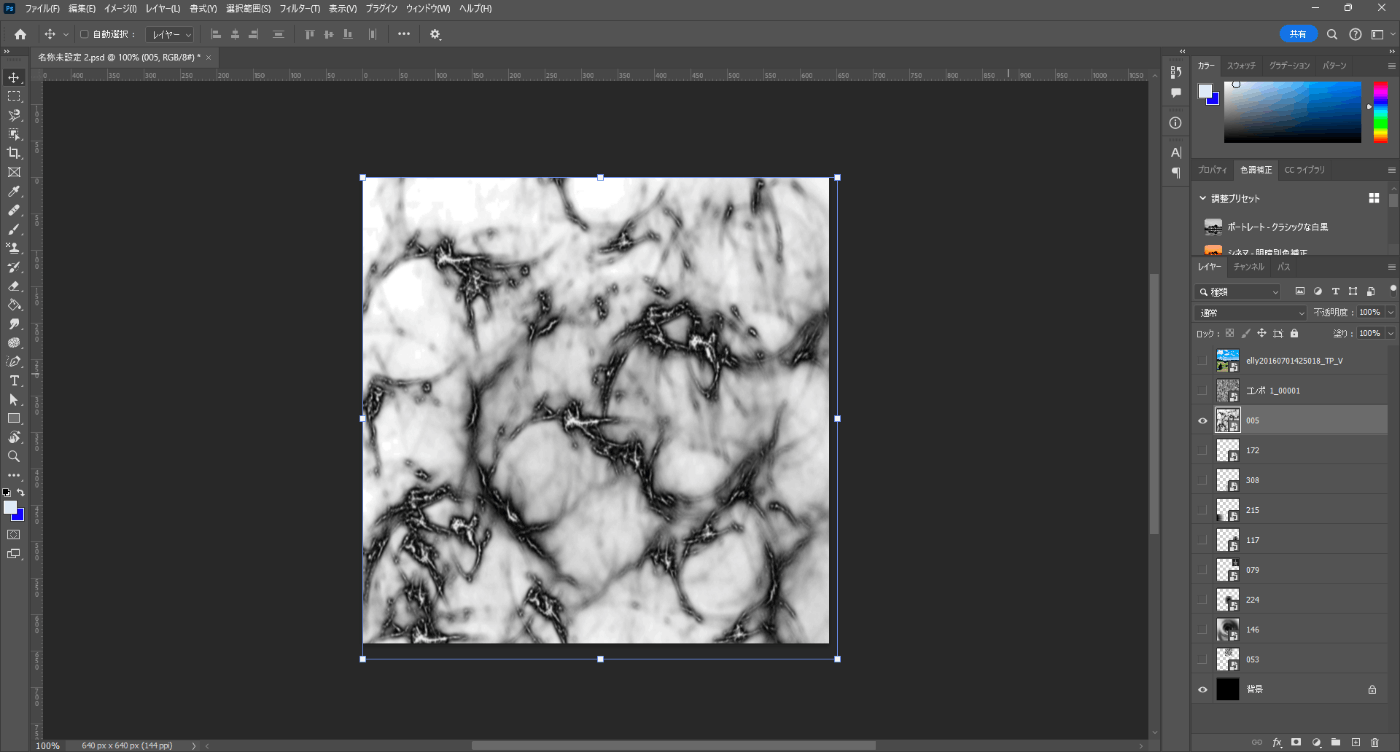The image size is (1400, 752).
Task: Select the Crop tool
Action: 14,153
